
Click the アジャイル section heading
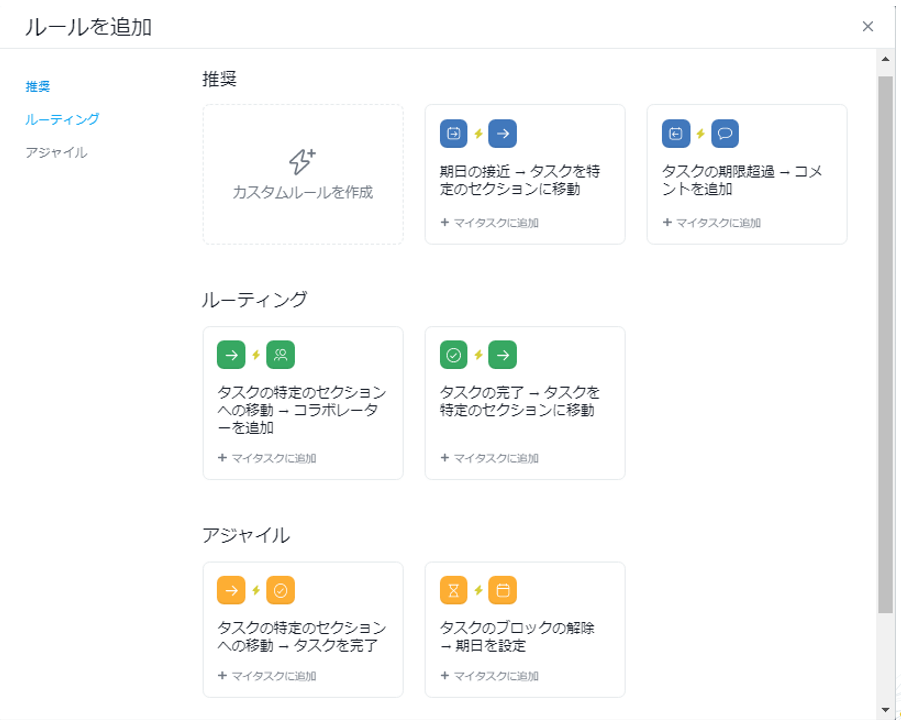pyautogui.click(x=246, y=536)
